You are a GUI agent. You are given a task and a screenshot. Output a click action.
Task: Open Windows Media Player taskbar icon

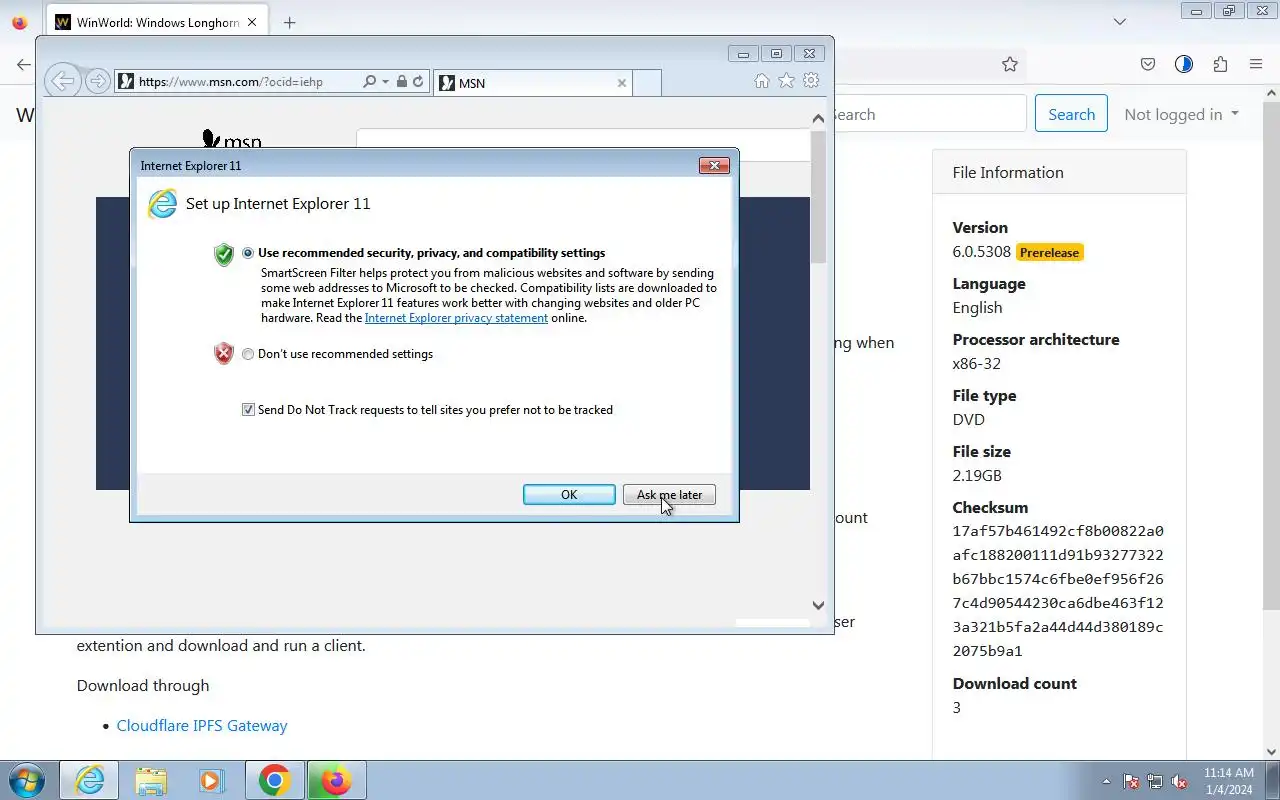click(x=211, y=780)
